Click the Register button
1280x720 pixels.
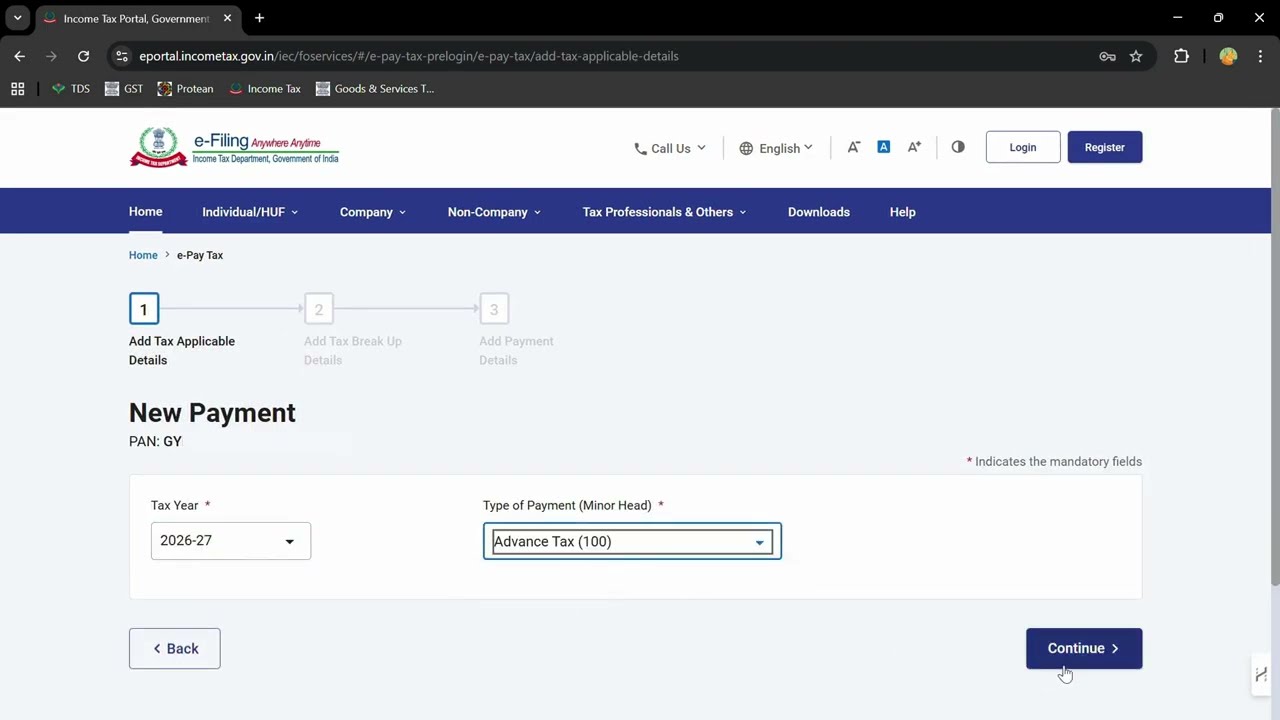(x=1104, y=147)
